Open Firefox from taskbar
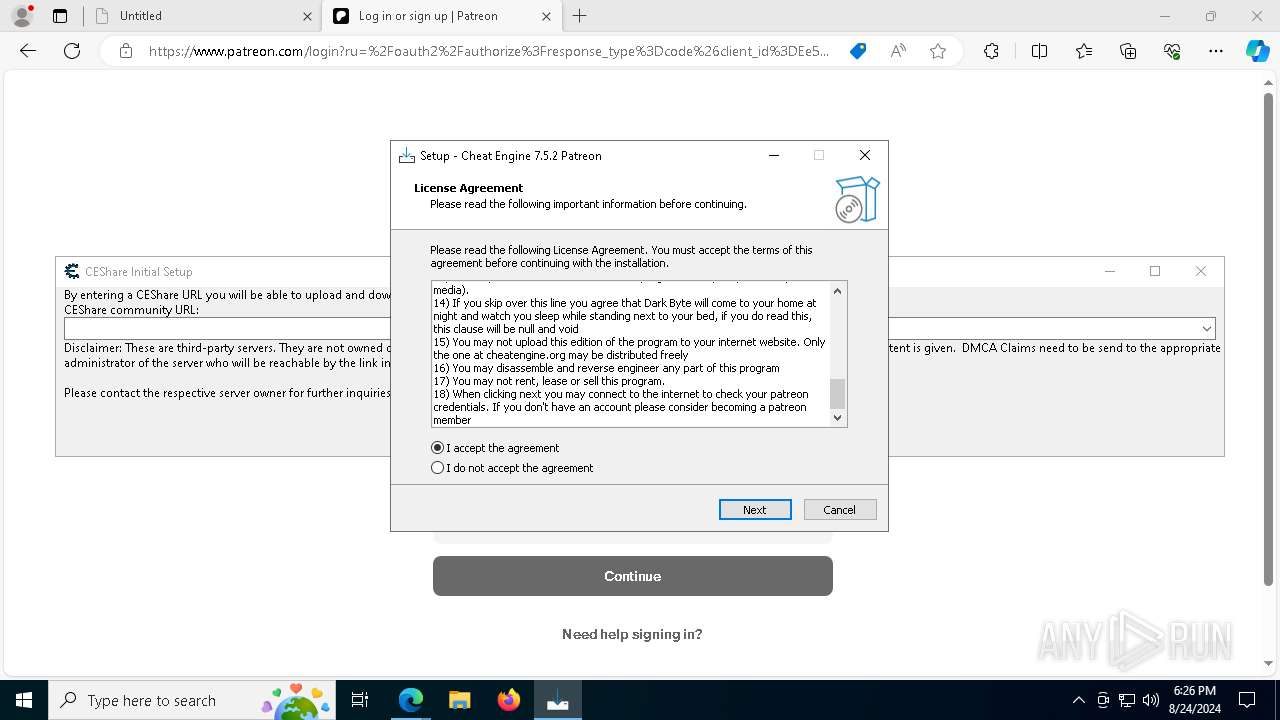1280x720 pixels. tap(508, 700)
